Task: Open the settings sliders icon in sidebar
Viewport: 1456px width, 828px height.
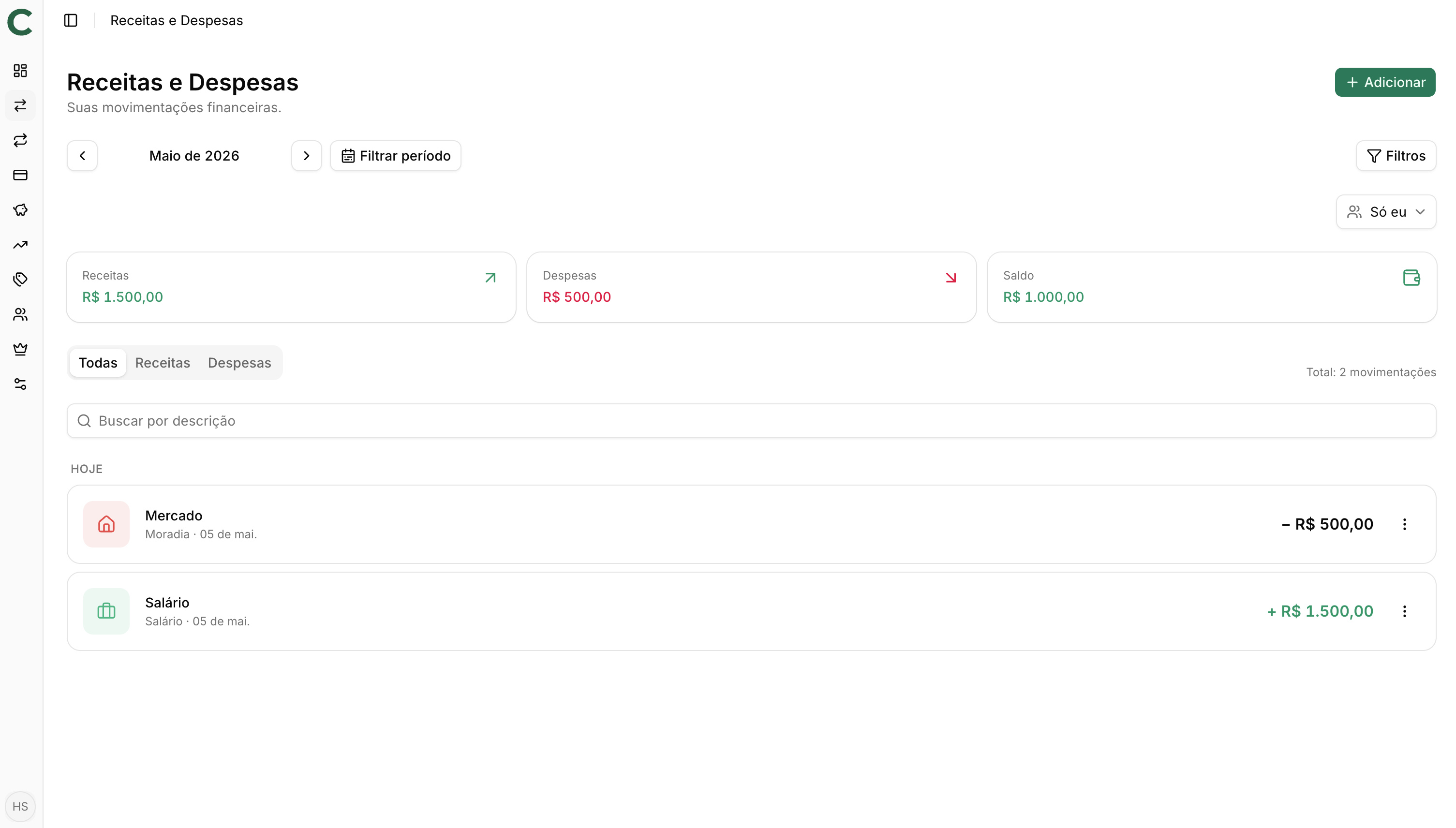Action: coord(20,384)
